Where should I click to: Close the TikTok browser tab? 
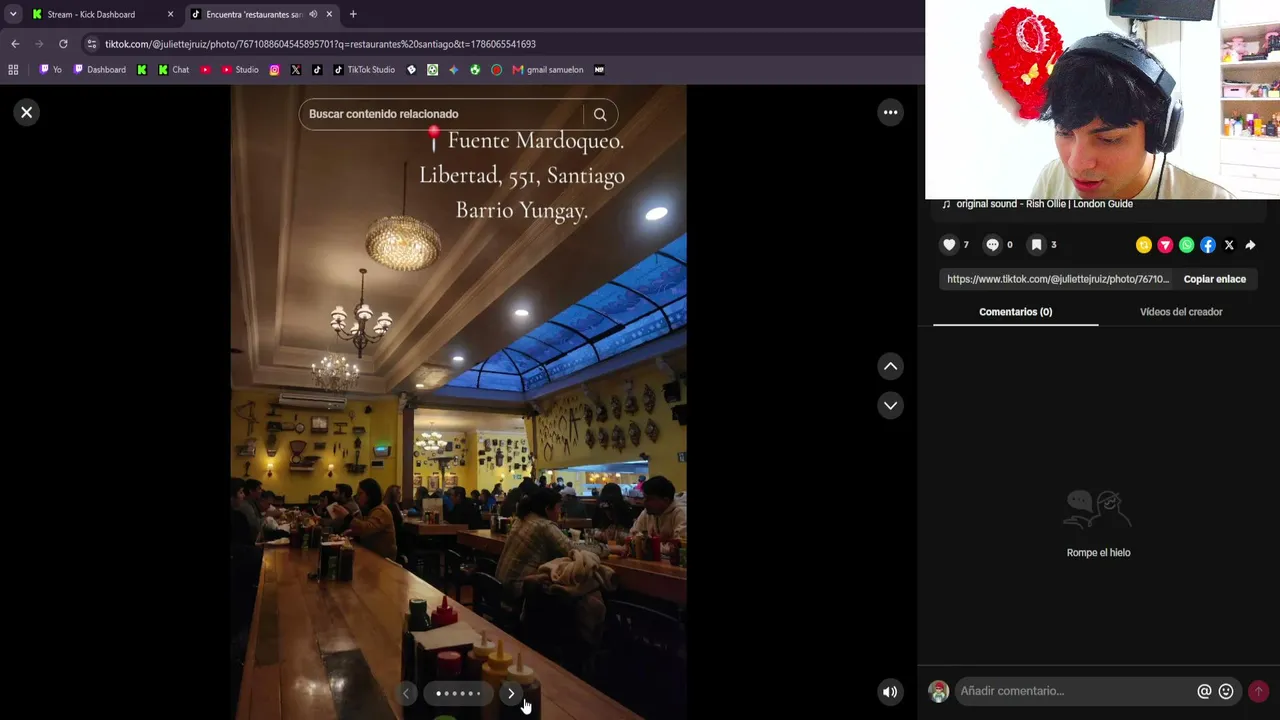[x=329, y=14]
